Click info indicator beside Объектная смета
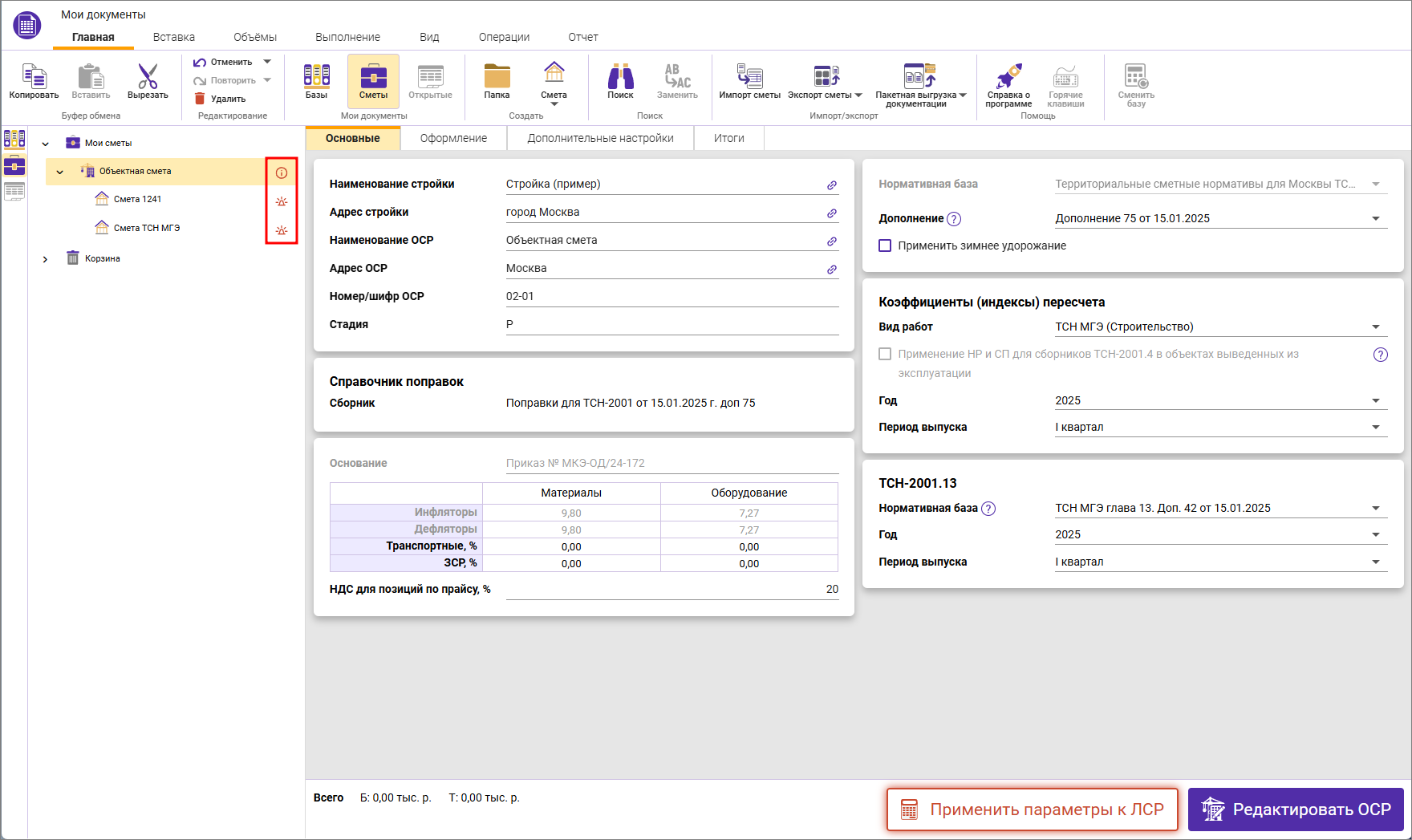 point(282,172)
